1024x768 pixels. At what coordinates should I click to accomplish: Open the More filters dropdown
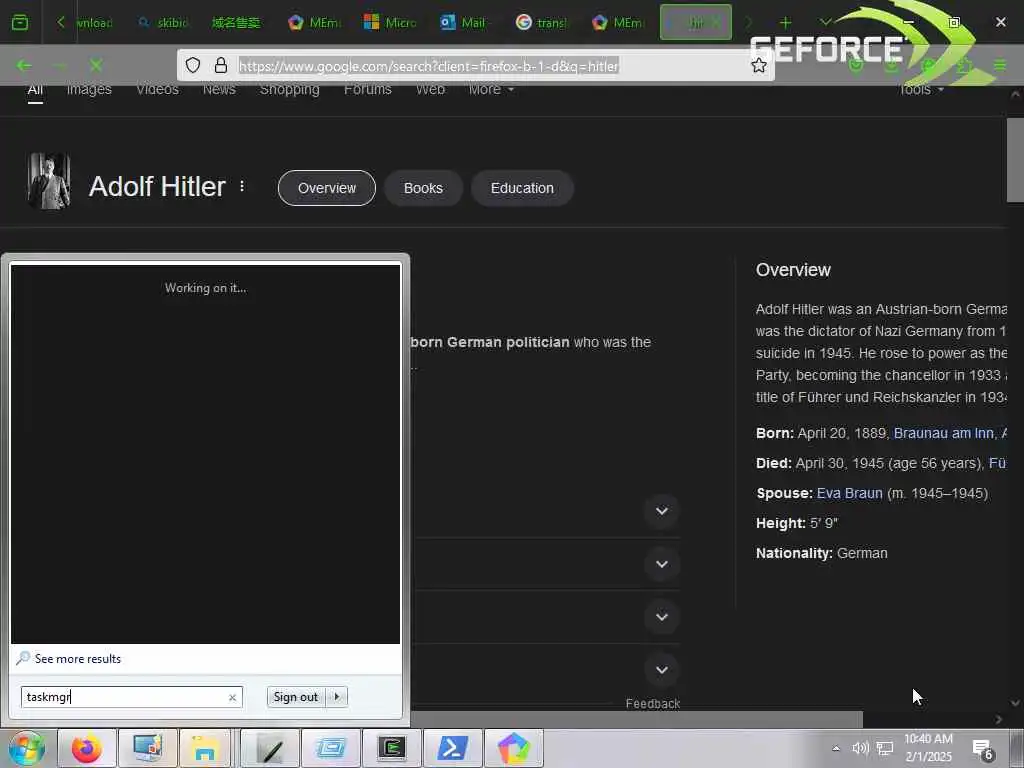click(491, 90)
